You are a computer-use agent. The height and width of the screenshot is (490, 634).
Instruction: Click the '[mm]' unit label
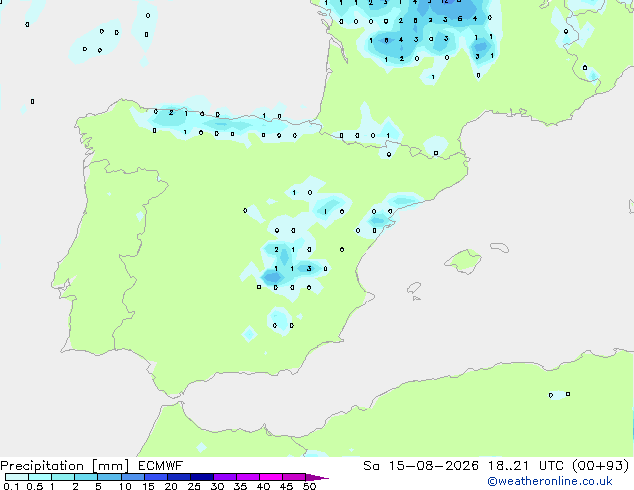pos(110,466)
